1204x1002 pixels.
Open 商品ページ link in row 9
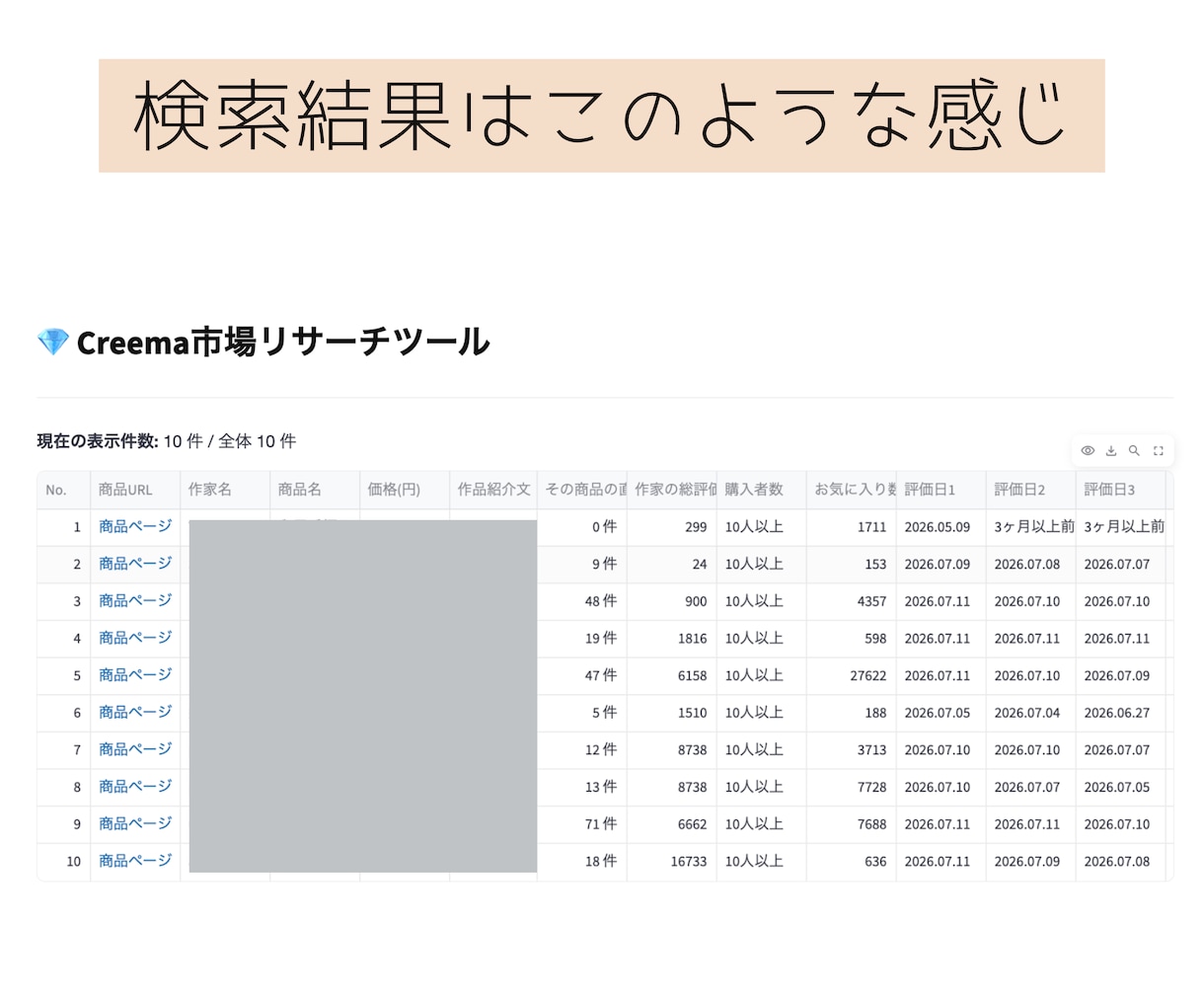pyautogui.click(x=135, y=823)
